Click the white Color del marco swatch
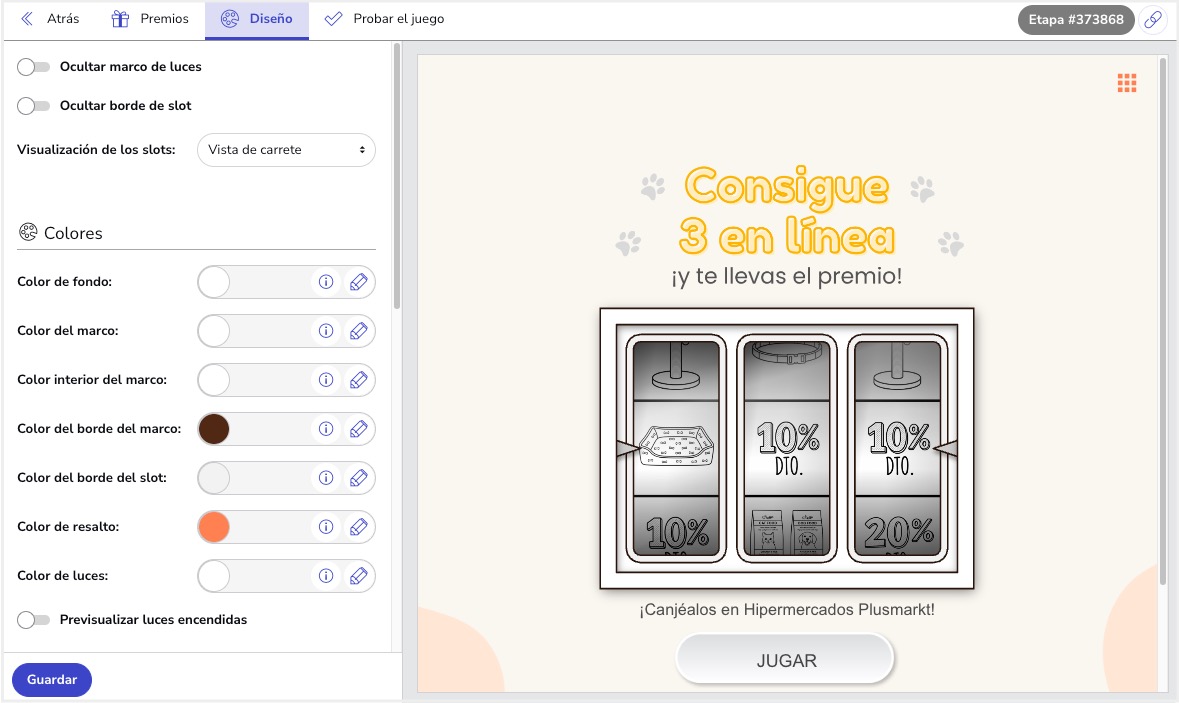The height and width of the screenshot is (703, 1179). click(x=214, y=331)
